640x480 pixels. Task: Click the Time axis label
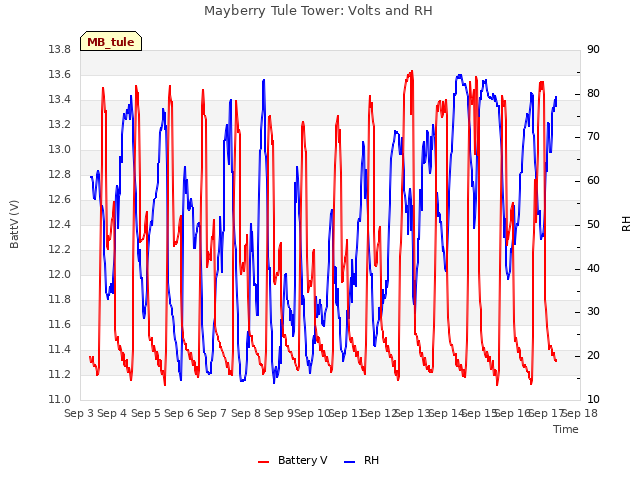tap(566, 429)
